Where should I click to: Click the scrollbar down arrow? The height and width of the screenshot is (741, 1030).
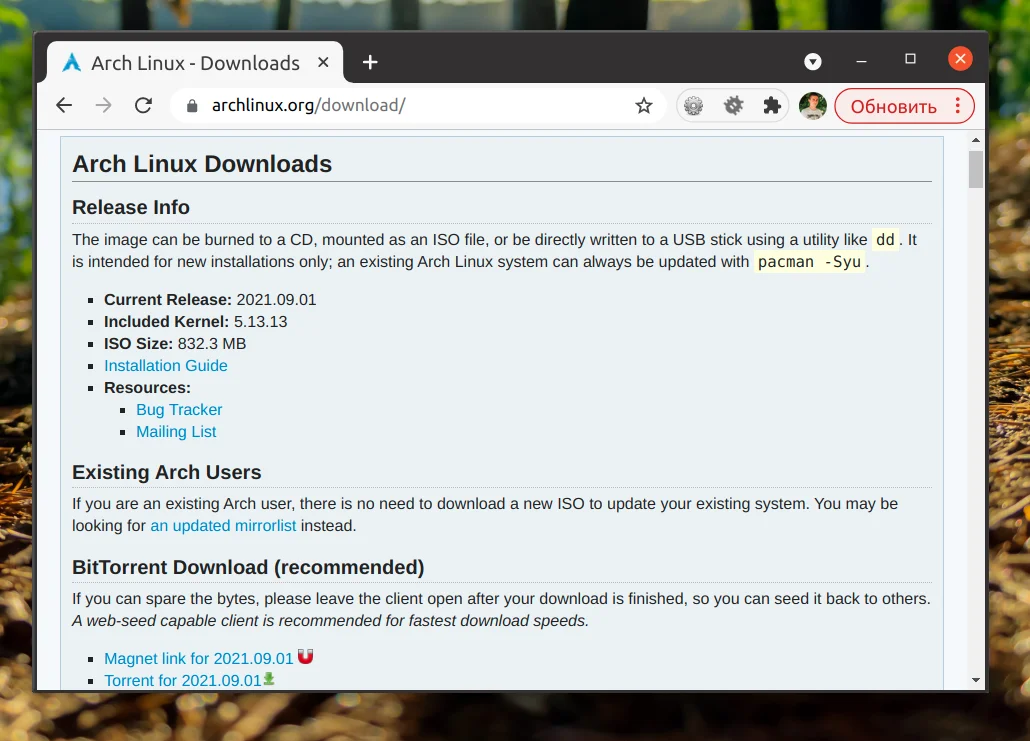tap(975, 681)
